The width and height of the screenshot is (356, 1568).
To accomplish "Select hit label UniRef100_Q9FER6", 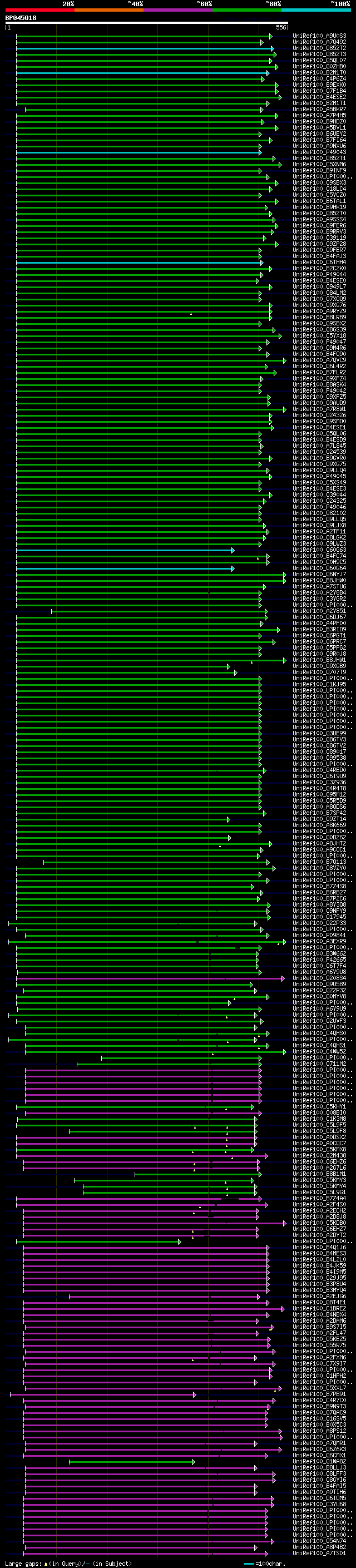I will click(319, 226).
